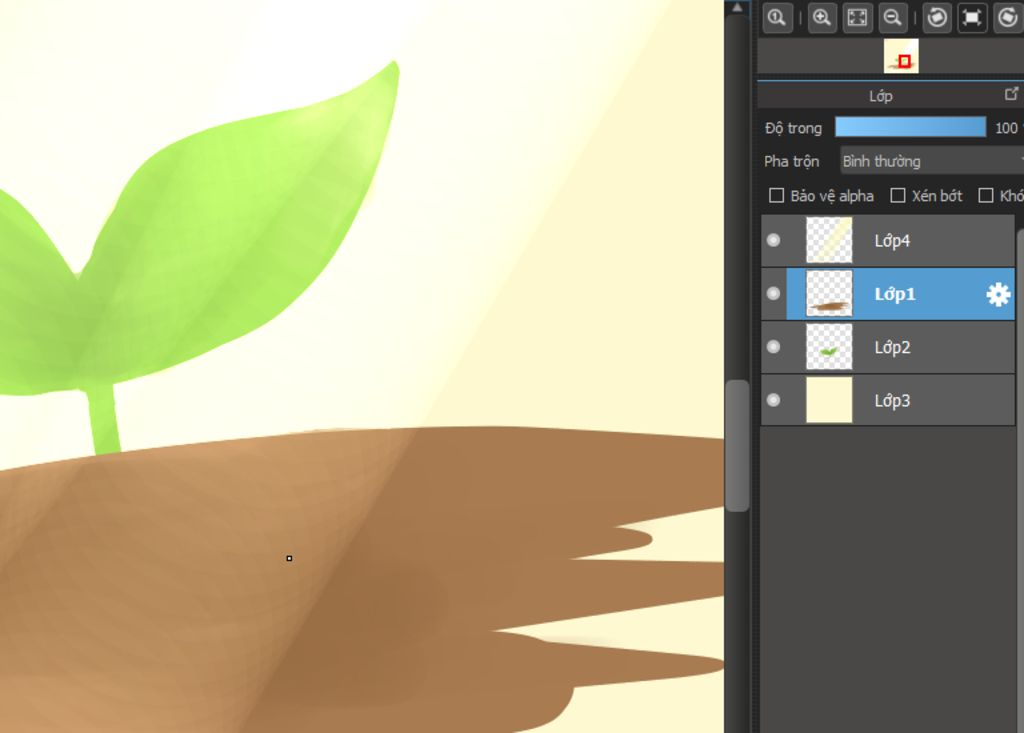Click the Lớp3 layer thumbnail
1024x733 pixels.
[829, 400]
